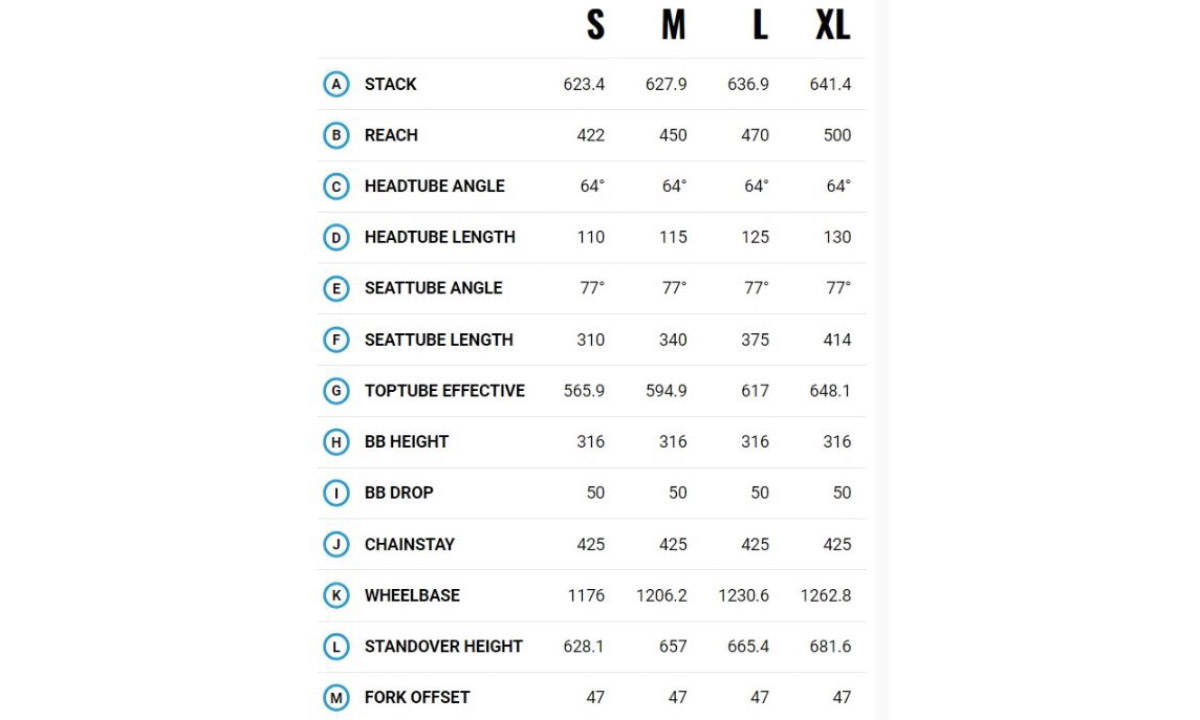The width and height of the screenshot is (1200, 720).
Task: Click the STANDOVER HEIGHT row label
Action: 443,646
